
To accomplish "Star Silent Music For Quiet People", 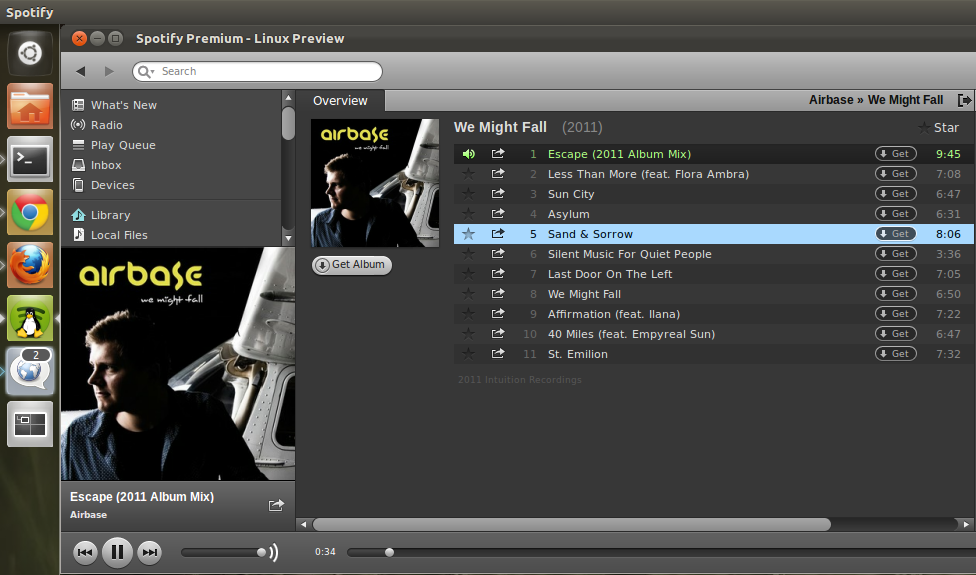I will click(x=469, y=254).
